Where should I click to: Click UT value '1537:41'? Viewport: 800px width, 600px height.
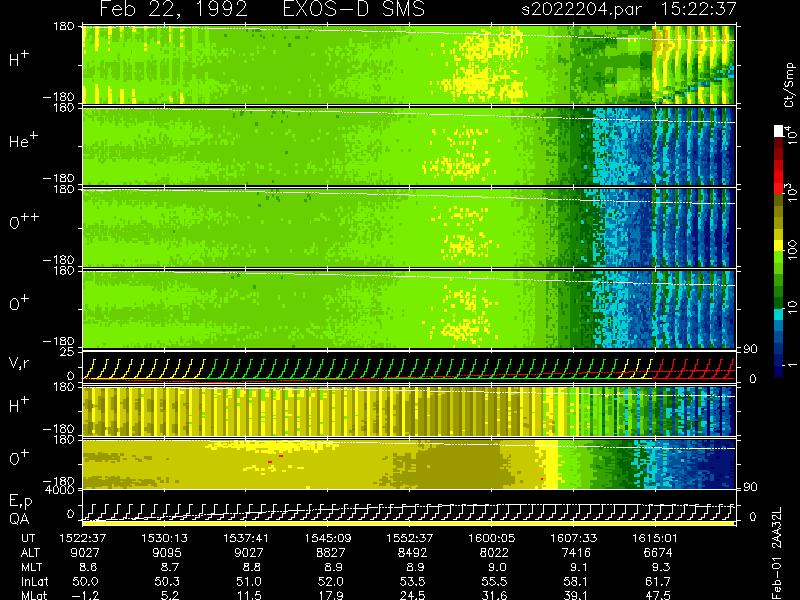click(x=246, y=538)
